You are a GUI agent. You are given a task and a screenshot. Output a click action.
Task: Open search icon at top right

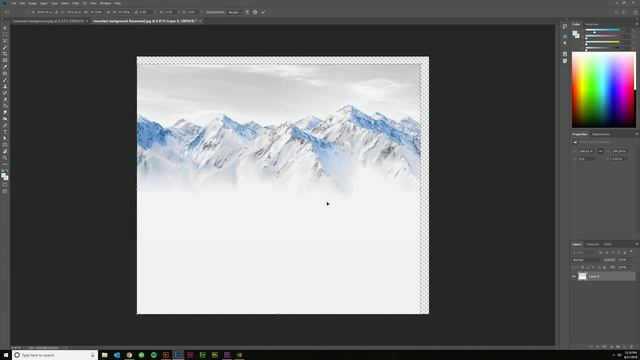click(x=617, y=12)
